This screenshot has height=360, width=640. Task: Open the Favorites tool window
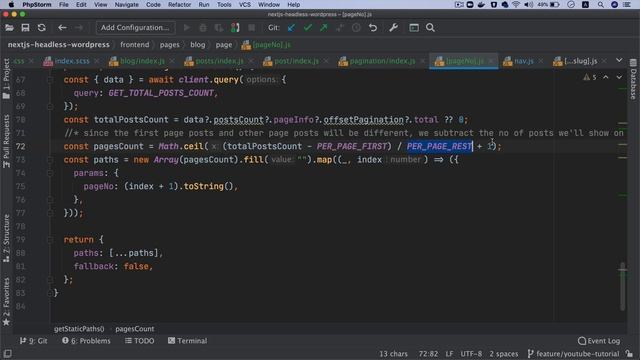click(6, 302)
